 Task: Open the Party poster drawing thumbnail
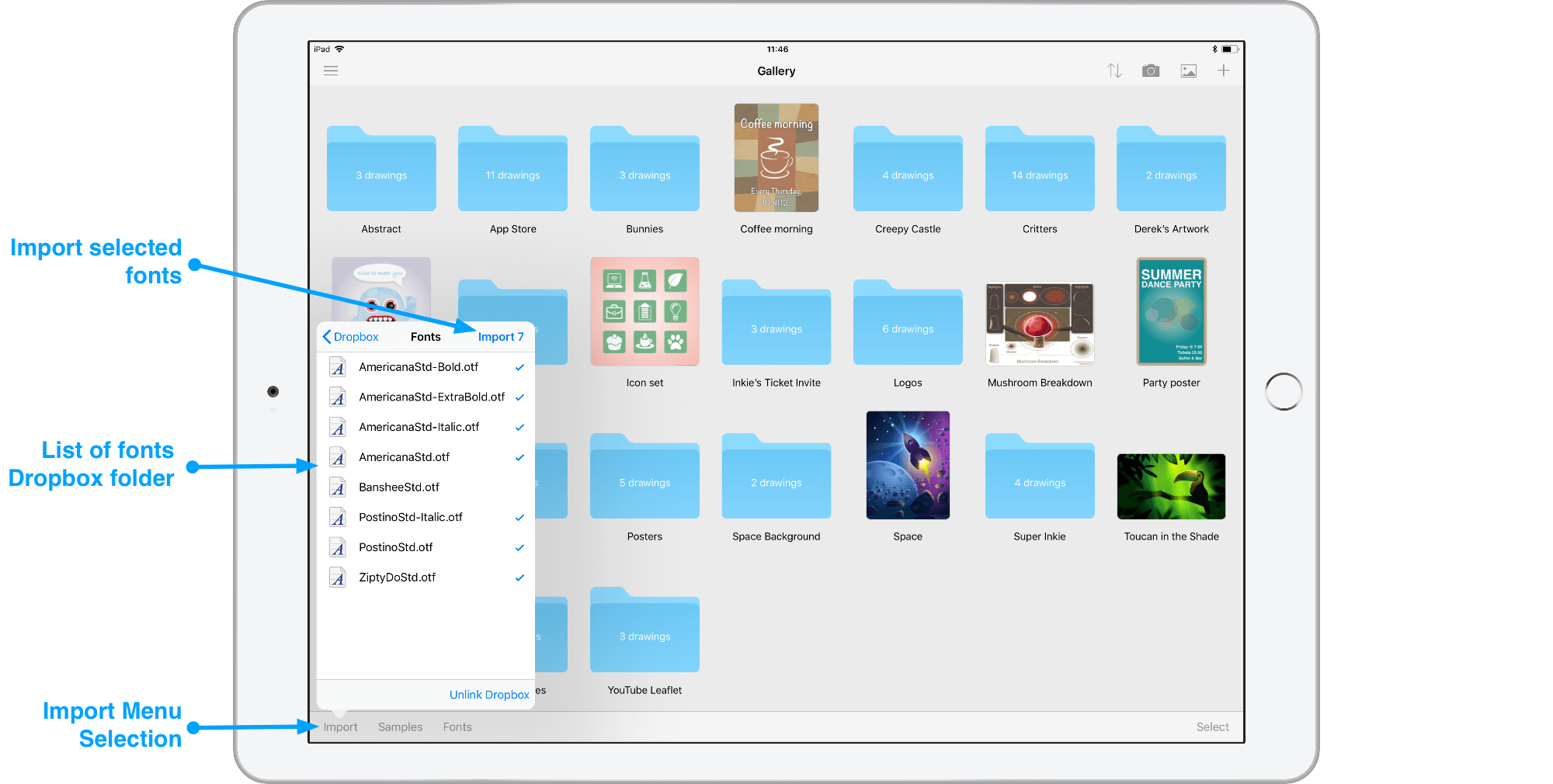1171,311
